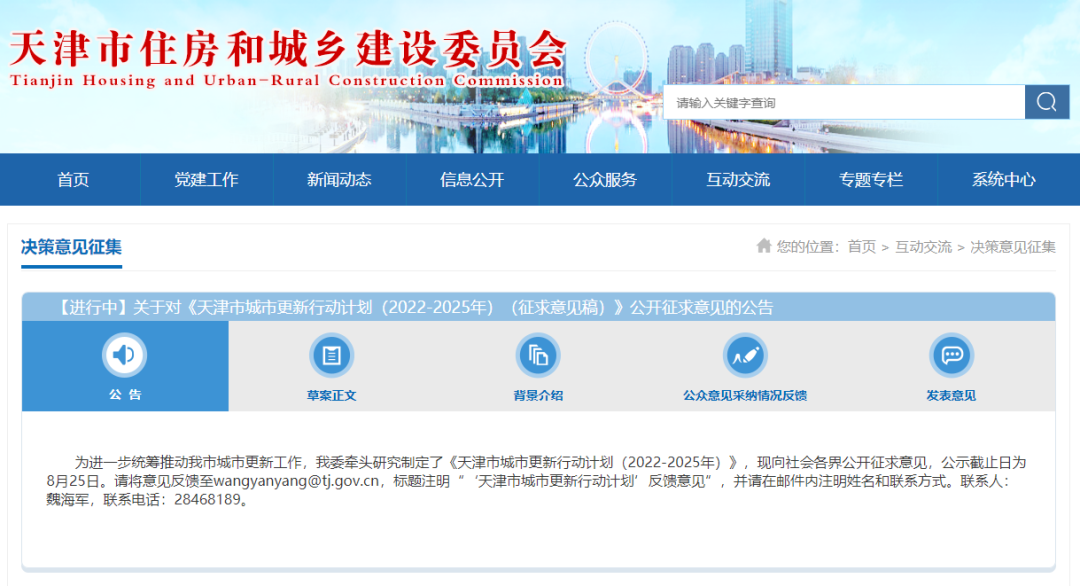Viewport: 1080px width, 586px height.
Task: Switch to the 公告 tab label
Action: pos(125,395)
